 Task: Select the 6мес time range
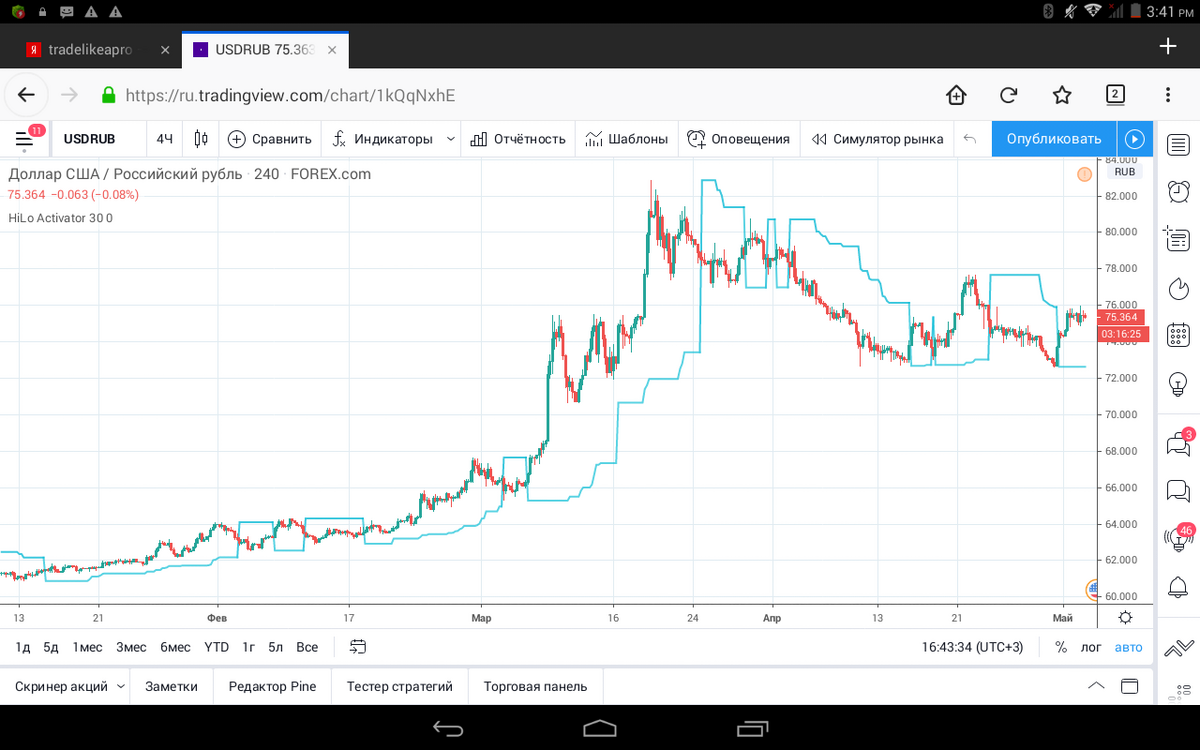(x=175, y=647)
